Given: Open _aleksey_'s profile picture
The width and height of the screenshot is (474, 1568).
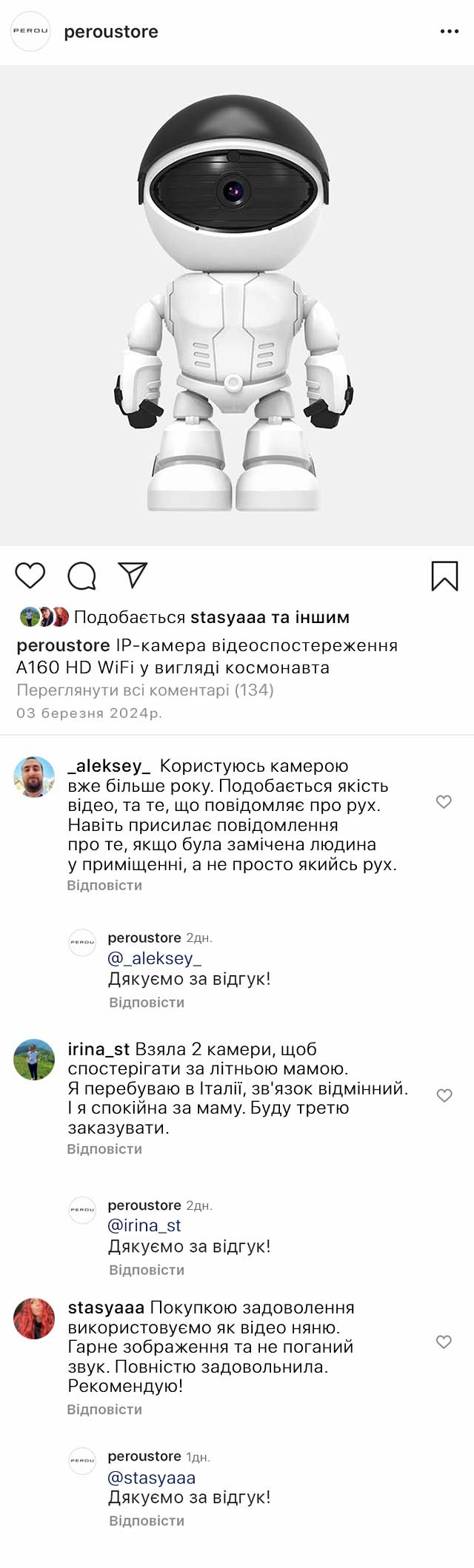Looking at the screenshot, I should coord(34,776).
